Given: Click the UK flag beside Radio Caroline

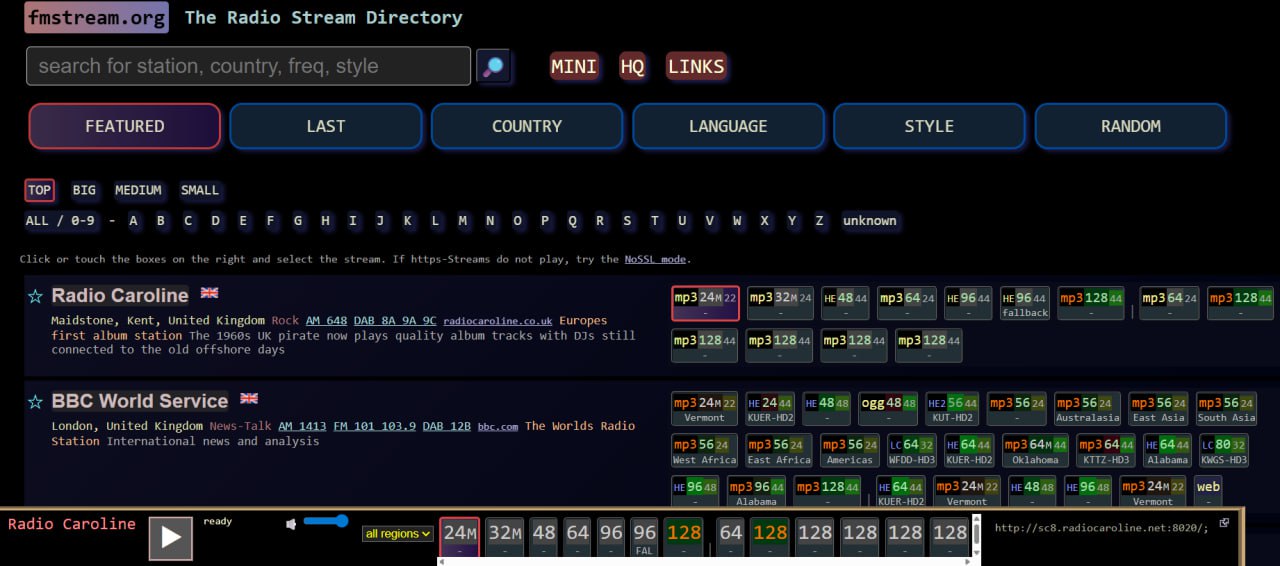Looking at the screenshot, I should click(209, 293).
